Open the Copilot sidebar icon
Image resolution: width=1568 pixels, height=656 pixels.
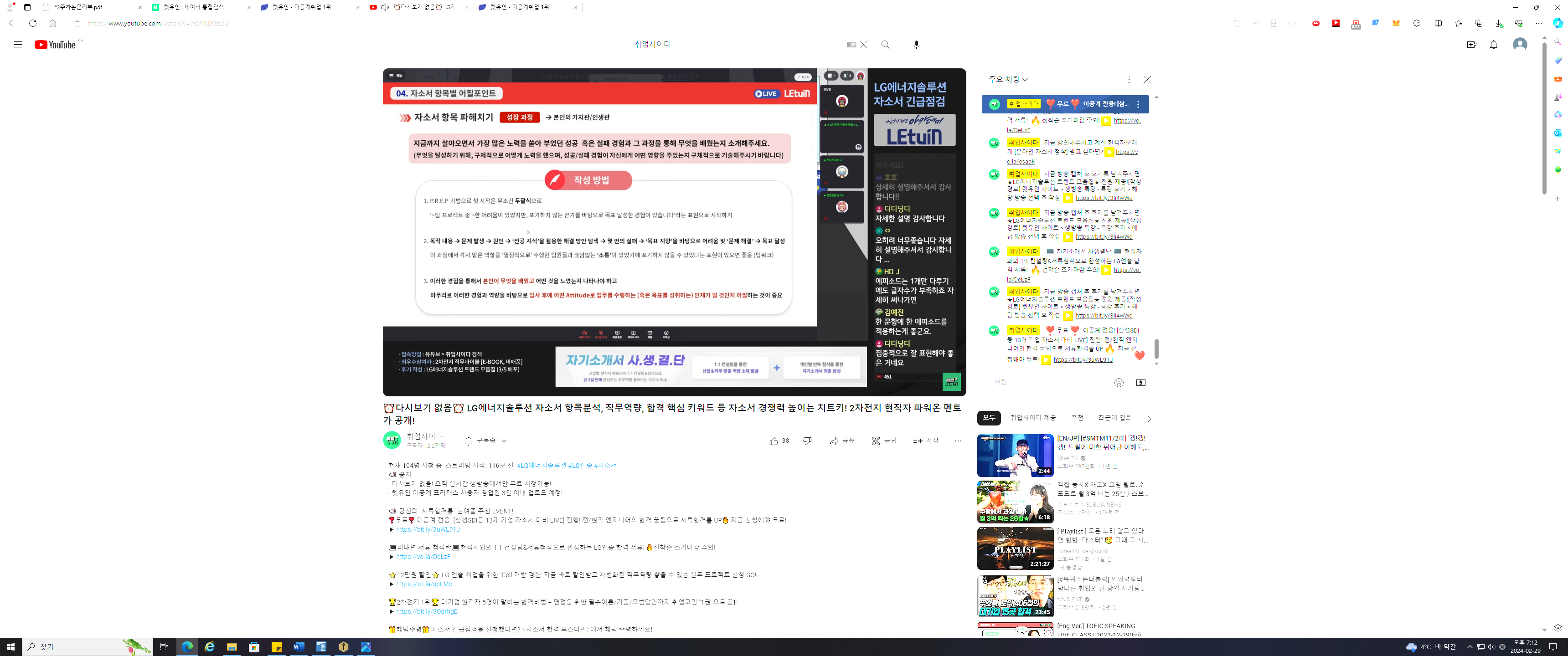(1558, 23)
